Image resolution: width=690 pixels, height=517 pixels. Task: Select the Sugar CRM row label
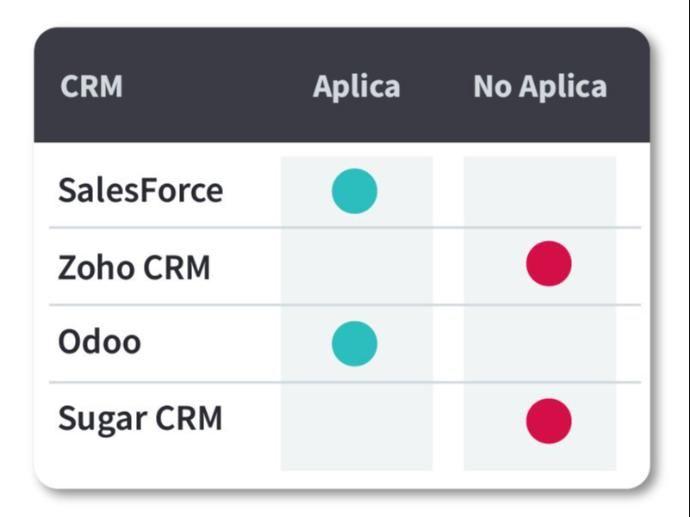[139, 418]
